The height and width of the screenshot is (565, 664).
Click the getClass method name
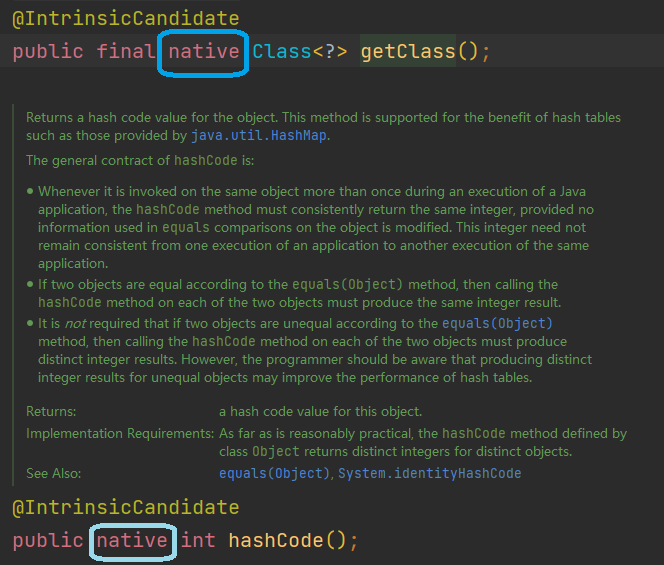coord(408,52)
